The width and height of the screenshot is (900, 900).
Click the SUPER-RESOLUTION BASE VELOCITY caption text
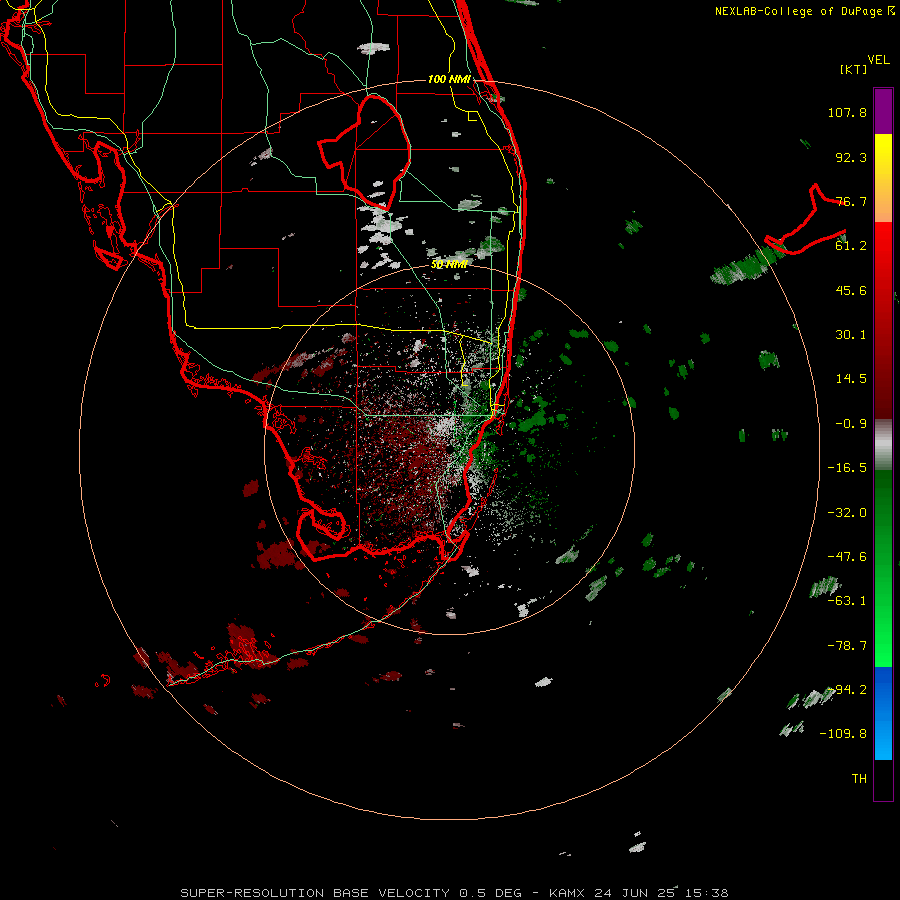pyautogui.click(x=315, y=893)
